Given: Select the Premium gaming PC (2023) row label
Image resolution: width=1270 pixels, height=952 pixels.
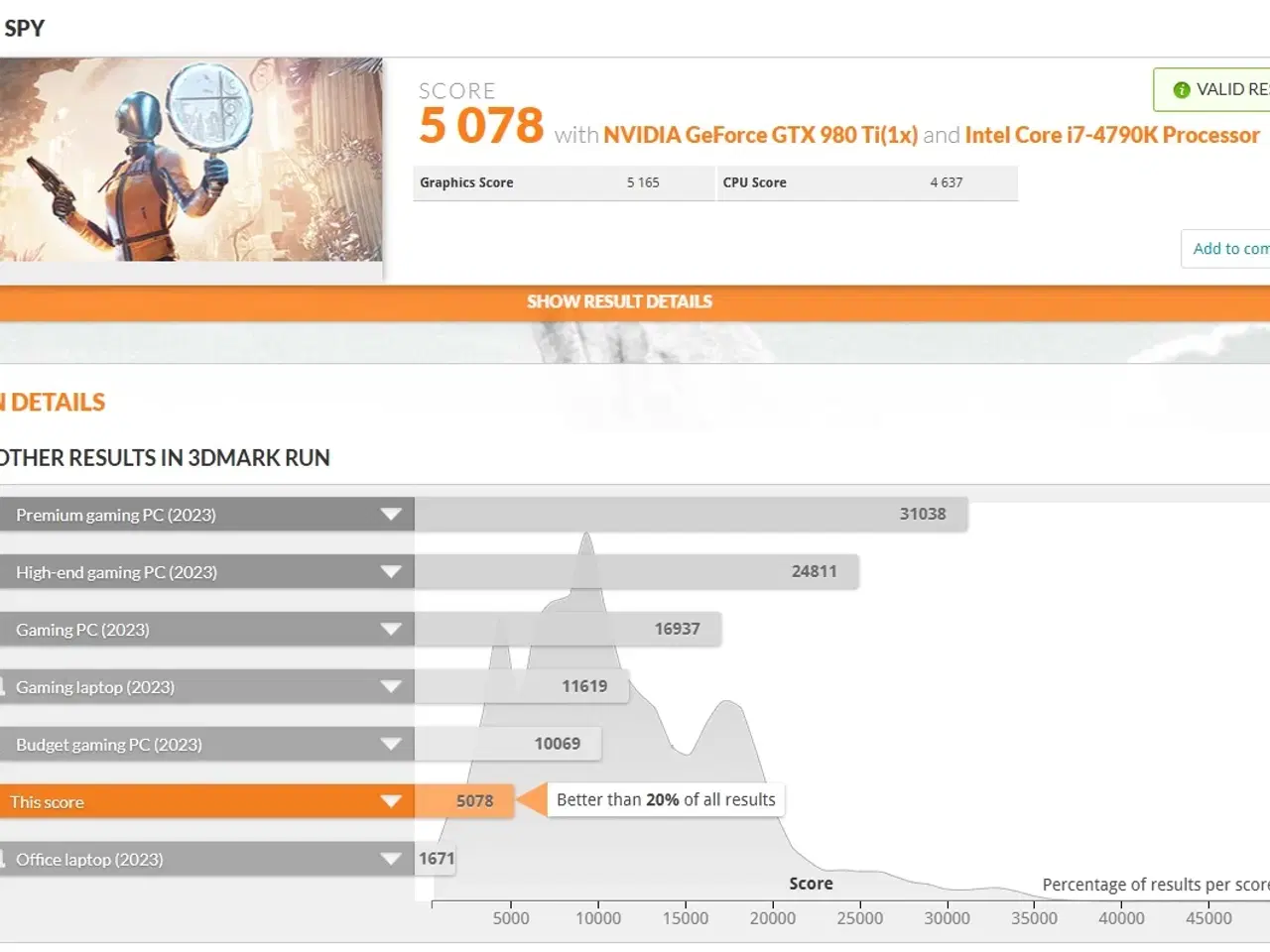Looking at the screenshot, I should click(115, 515).
